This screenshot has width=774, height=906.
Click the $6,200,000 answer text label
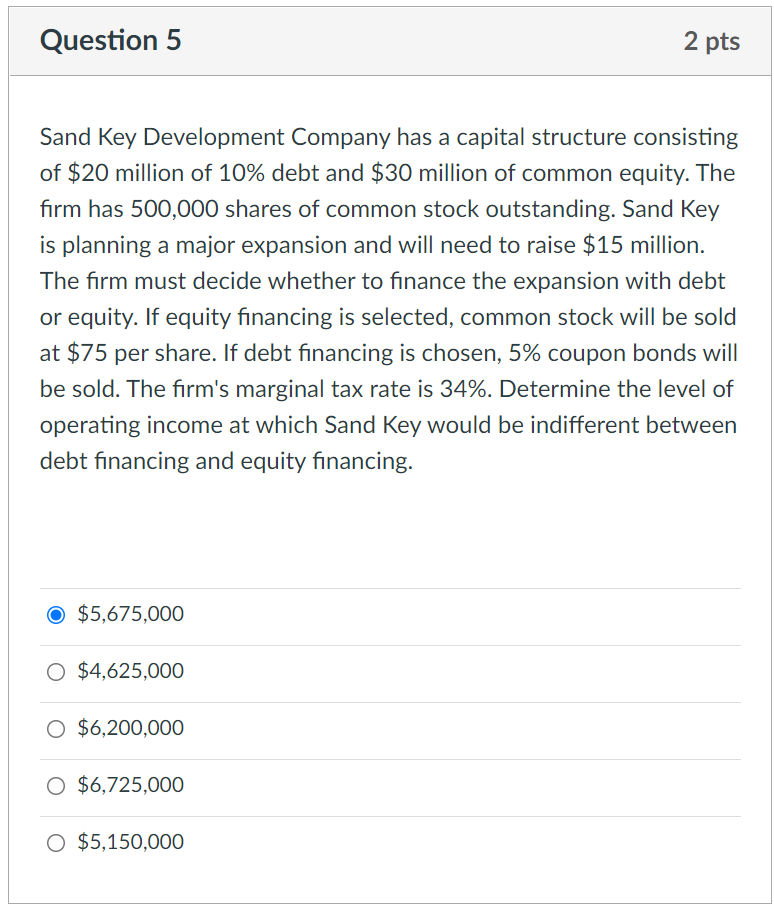(130, 728)
